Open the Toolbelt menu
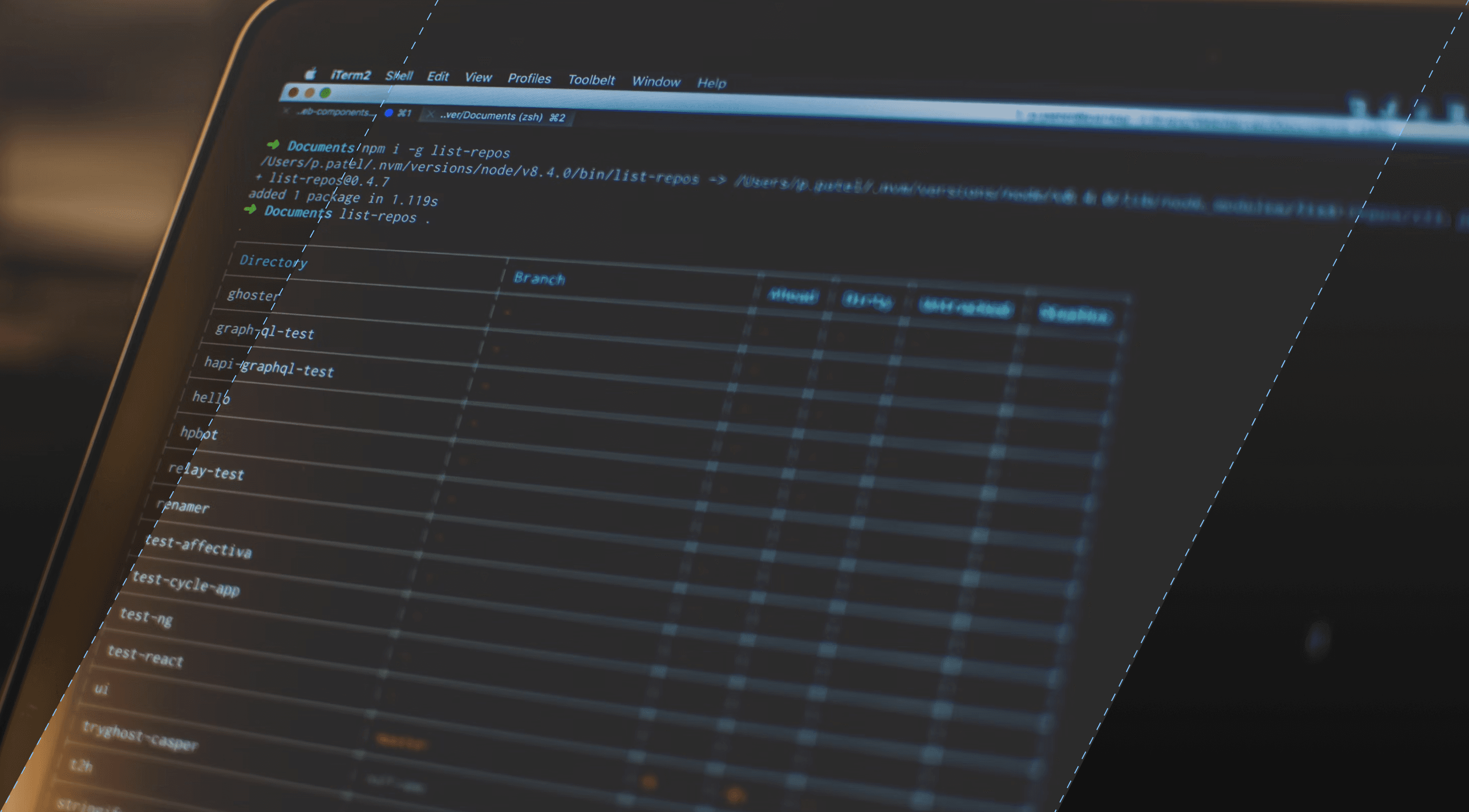1469x812 pixels. click(591, 80)
